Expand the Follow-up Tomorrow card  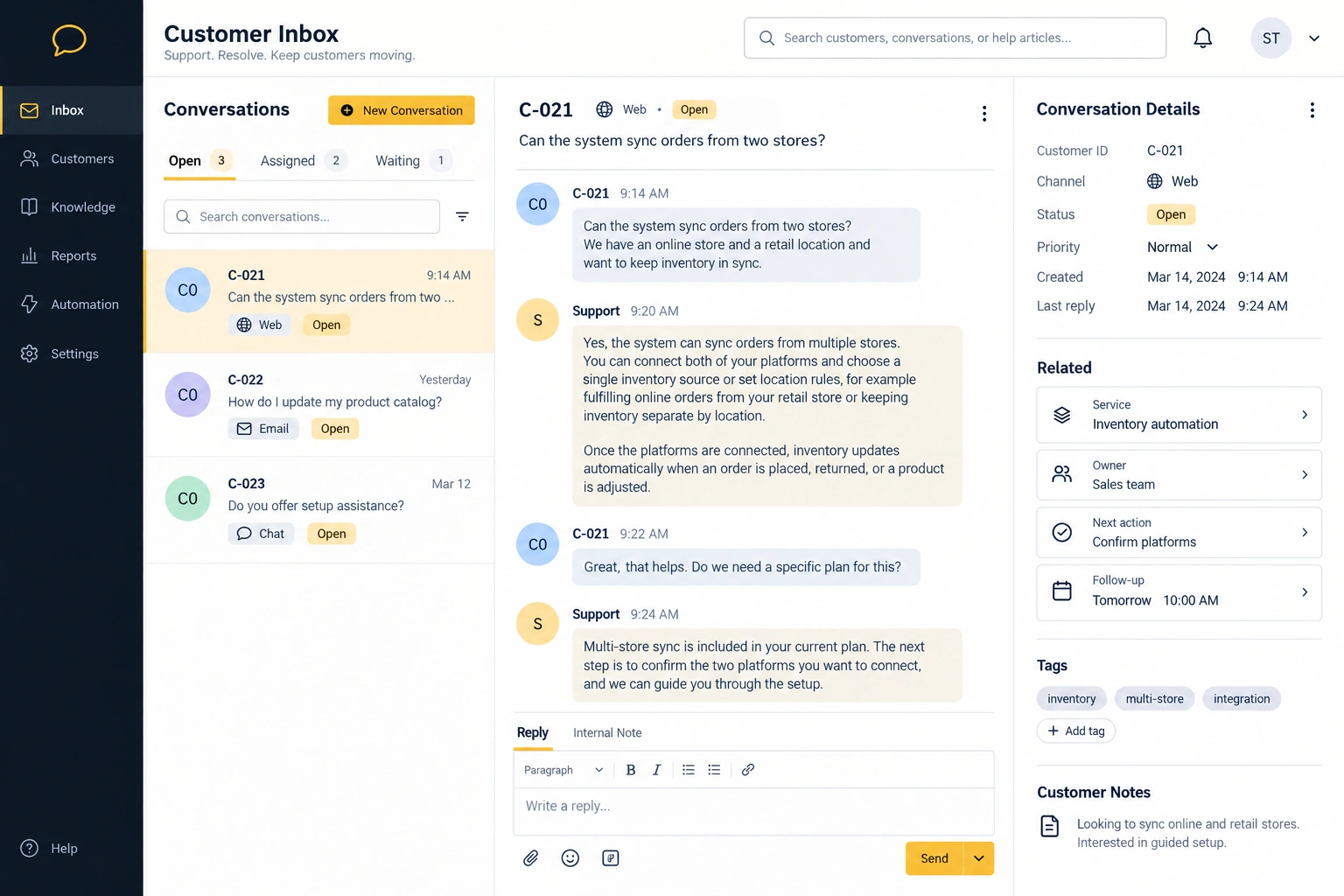click(1179, 592)
